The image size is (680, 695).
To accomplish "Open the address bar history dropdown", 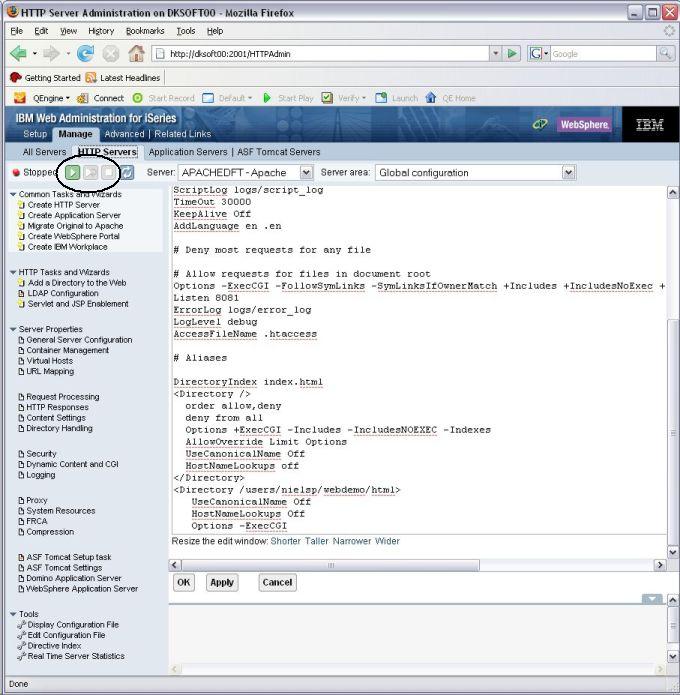I will [496, 54].
